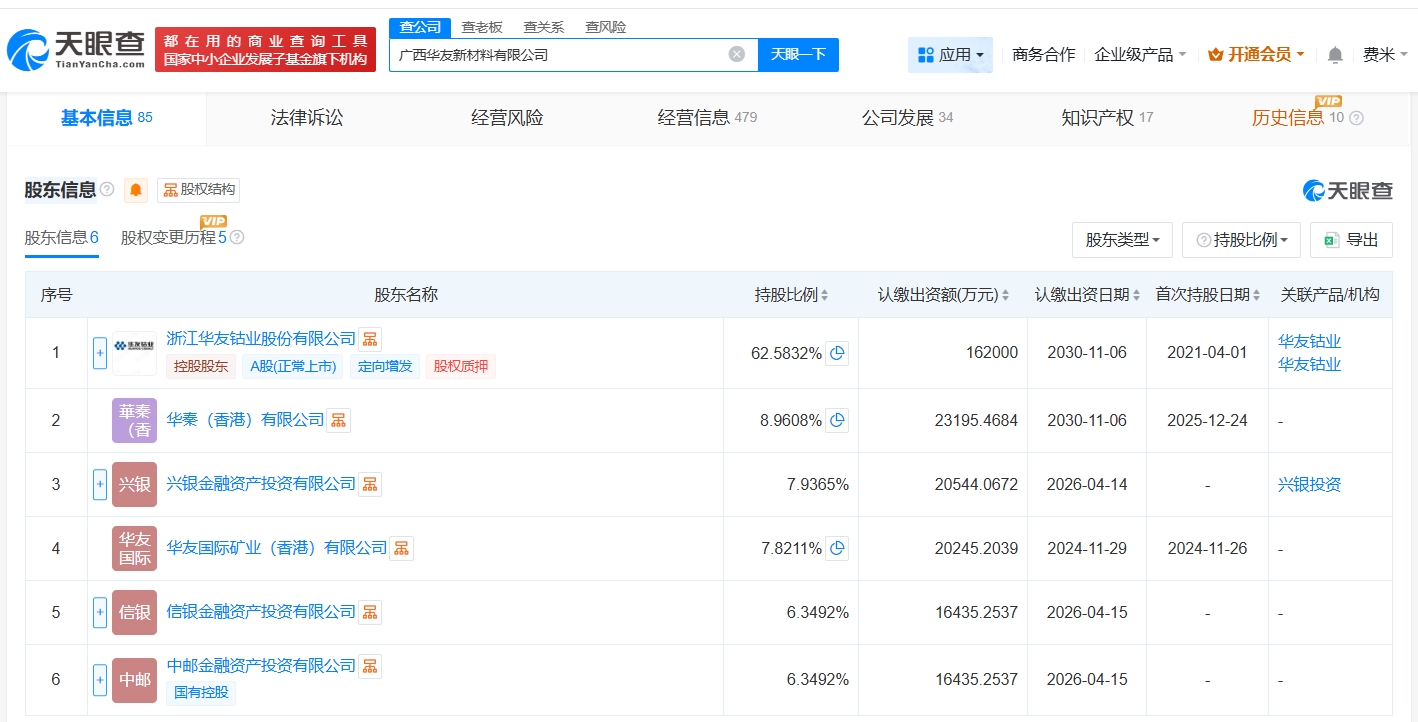Screen dimensions: 1418x722
Task: Click the 华友国际 logo tile
Action: click(134, 548)
